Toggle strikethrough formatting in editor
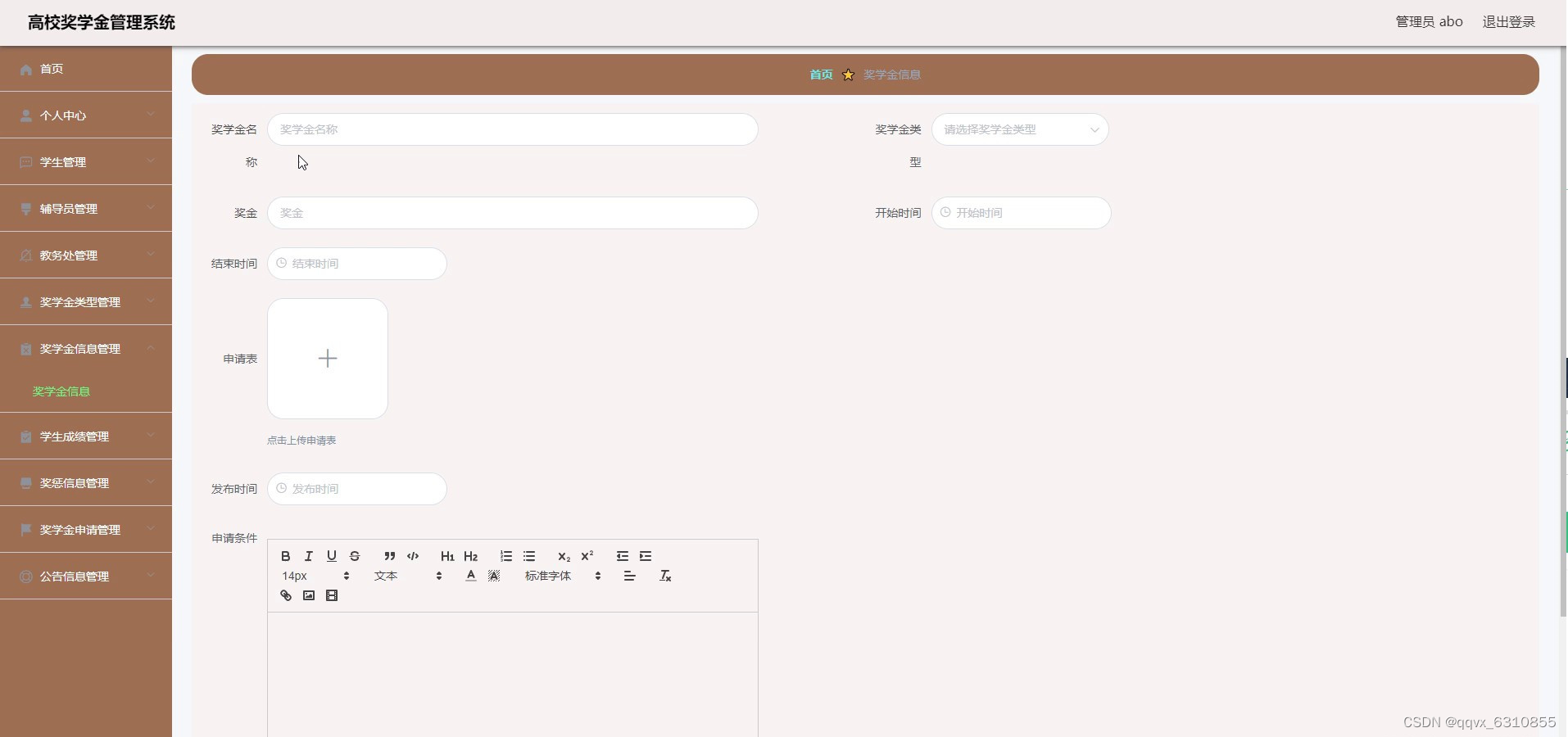The width and height of the screenshot is (1568, 737). (x=355, y=556)
